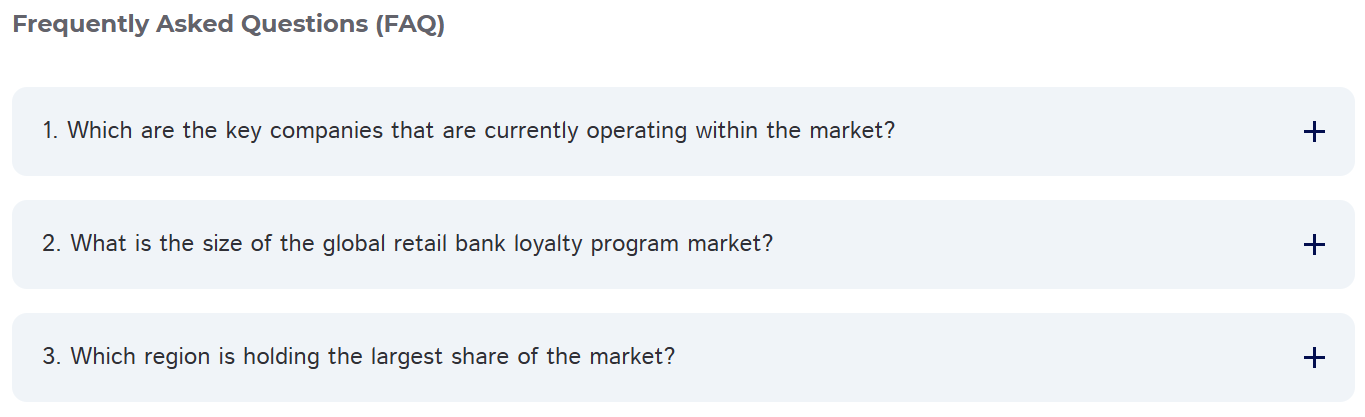
Task: Select the number "3." of third question
Action: (53, 356)
